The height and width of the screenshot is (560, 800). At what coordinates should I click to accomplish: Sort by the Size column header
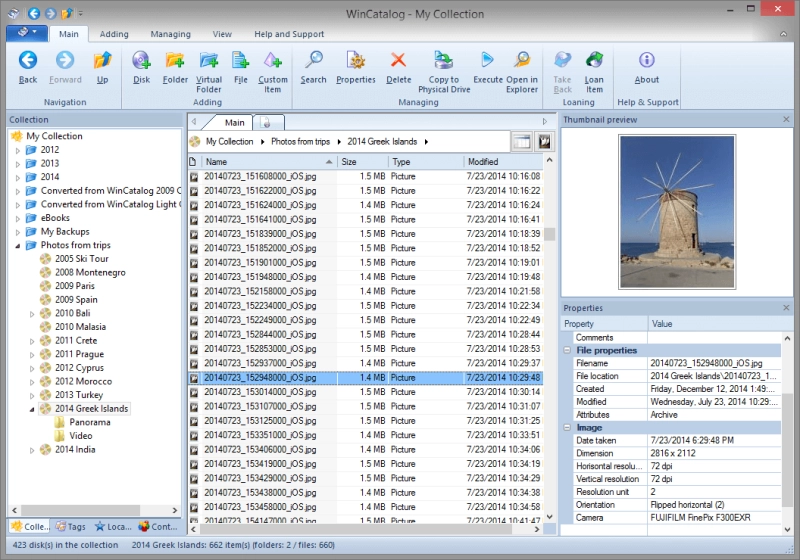363,162
